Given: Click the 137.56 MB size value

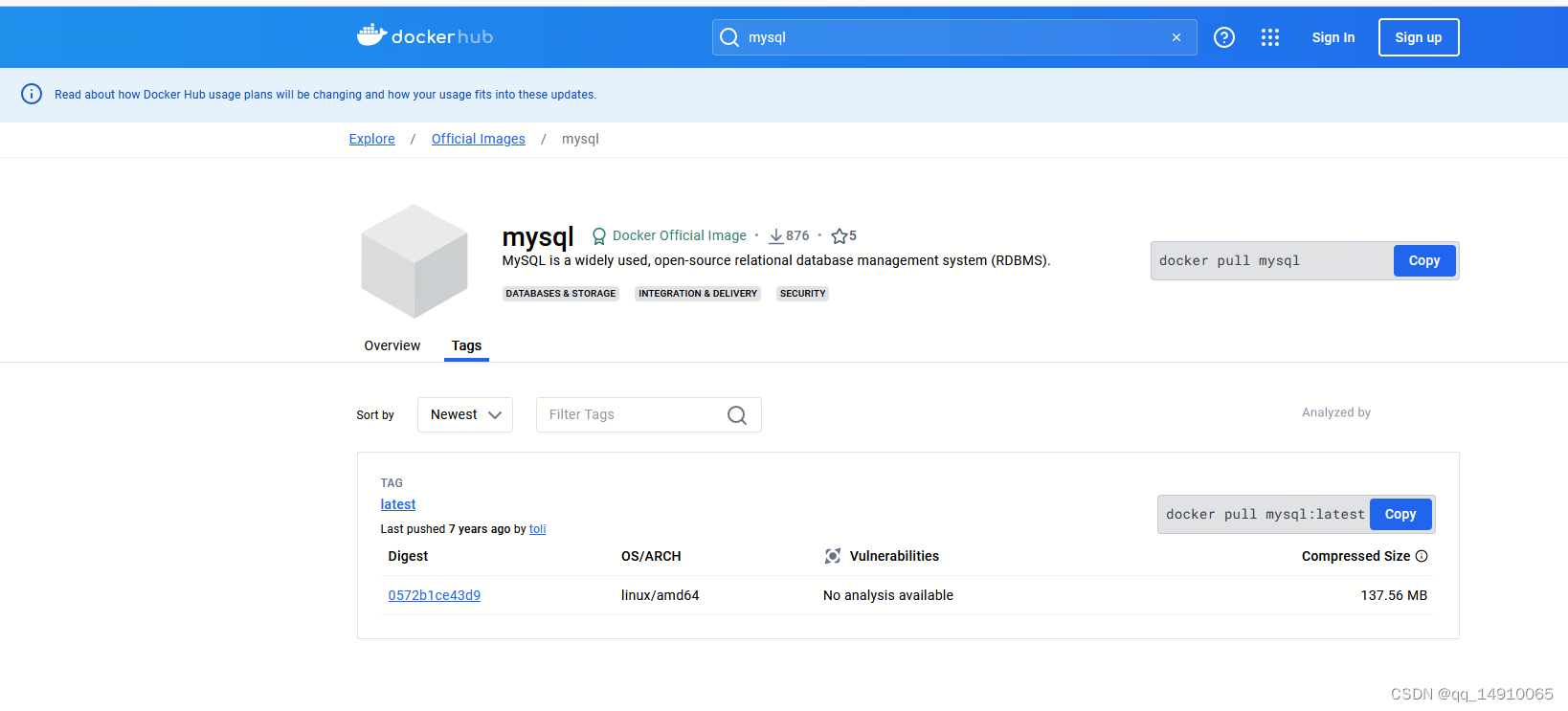Looking at the screenshot, I should click(1394, 595).
